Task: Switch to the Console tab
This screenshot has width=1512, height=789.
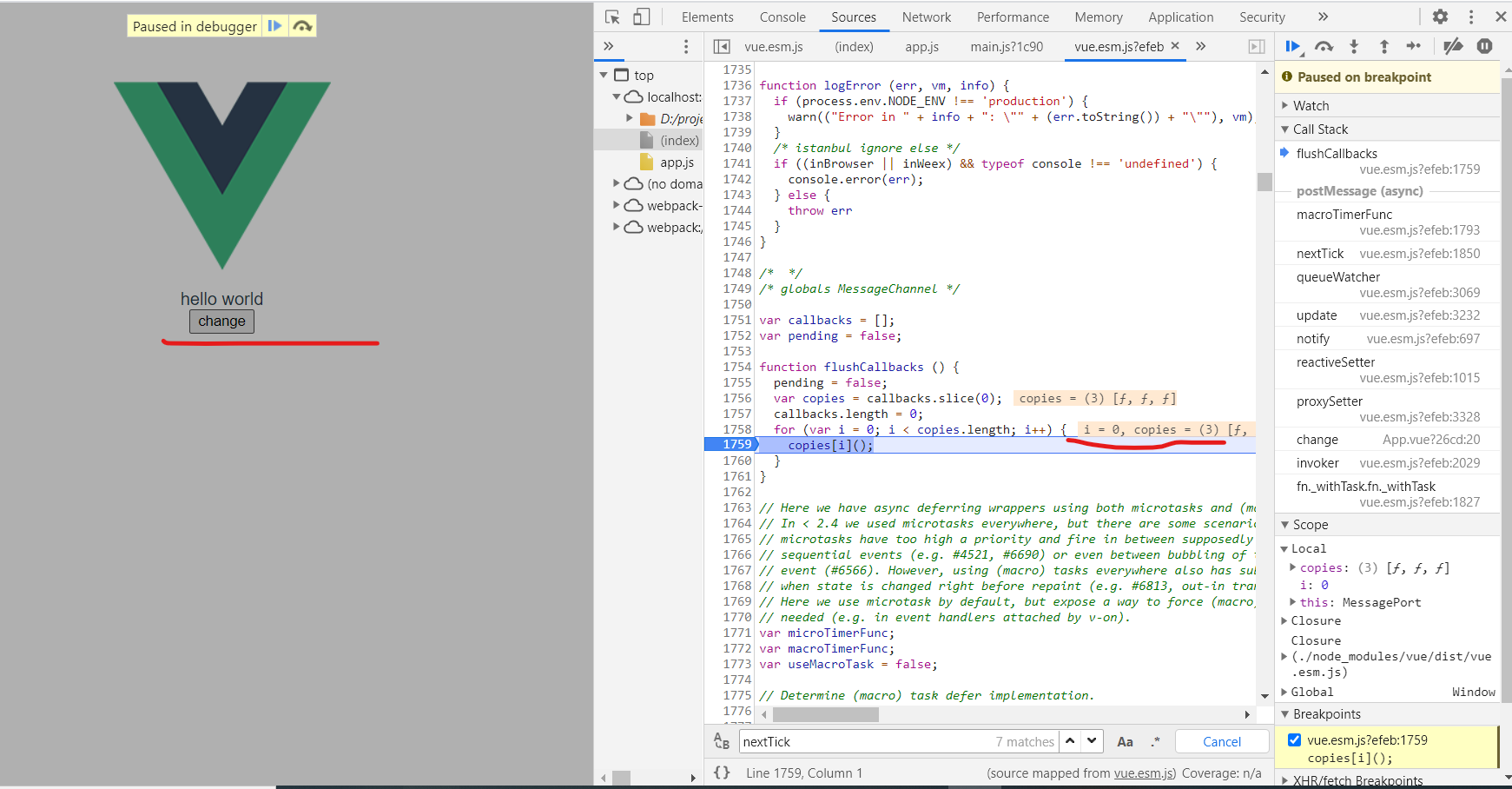Action: click(x=782, y=17)
